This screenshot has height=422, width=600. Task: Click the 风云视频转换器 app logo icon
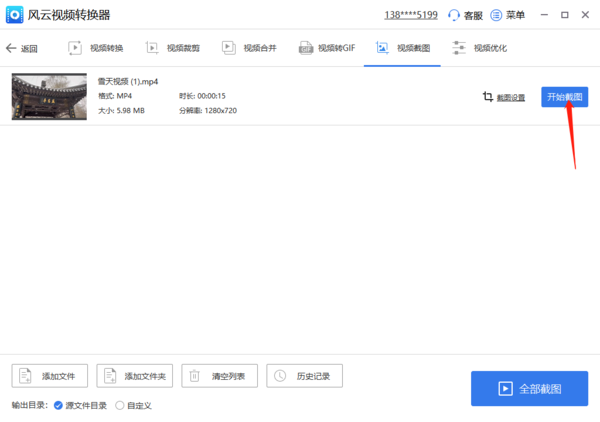coord(15,15)
